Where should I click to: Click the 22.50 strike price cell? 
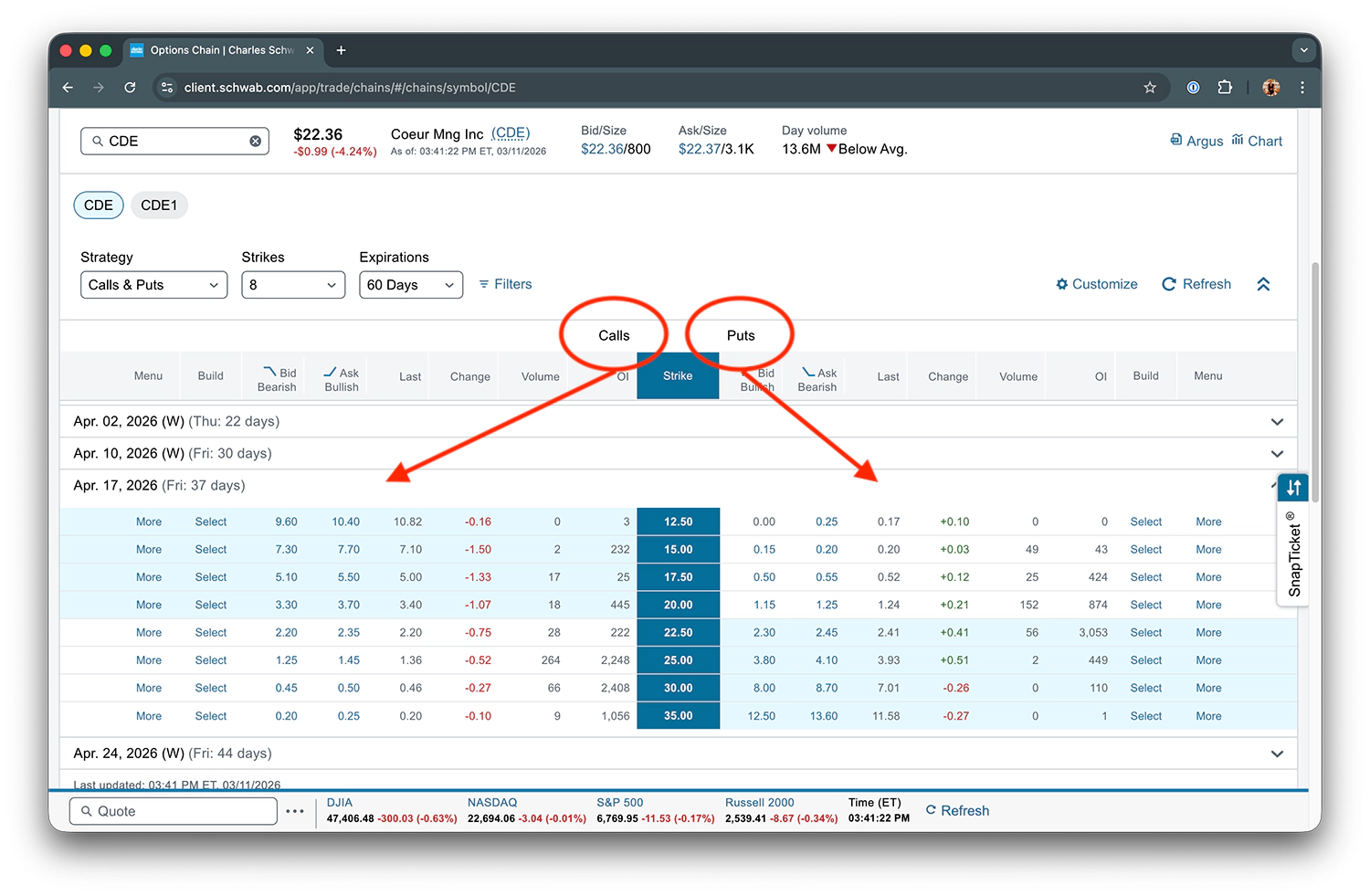[x=678, y=632]
